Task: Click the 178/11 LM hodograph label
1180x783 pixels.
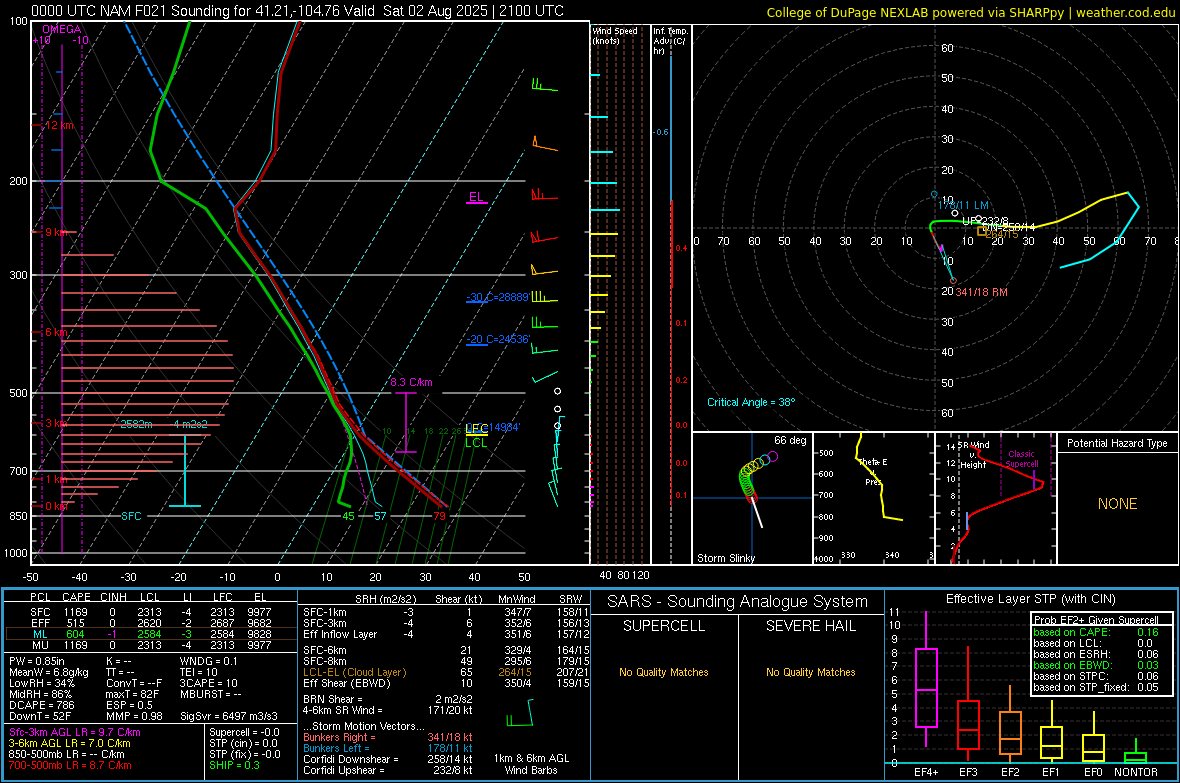Action: click(x=963, y=206)
